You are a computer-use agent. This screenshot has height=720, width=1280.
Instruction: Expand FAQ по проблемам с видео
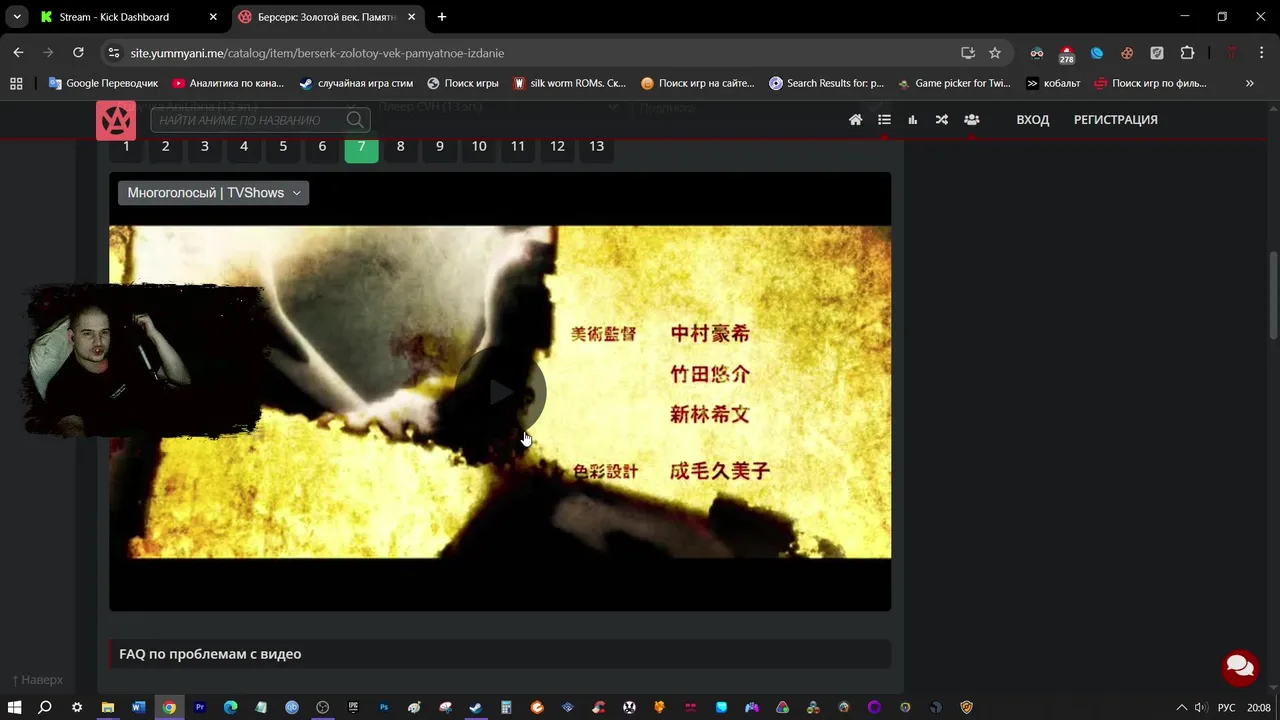[x=500, y=654]
